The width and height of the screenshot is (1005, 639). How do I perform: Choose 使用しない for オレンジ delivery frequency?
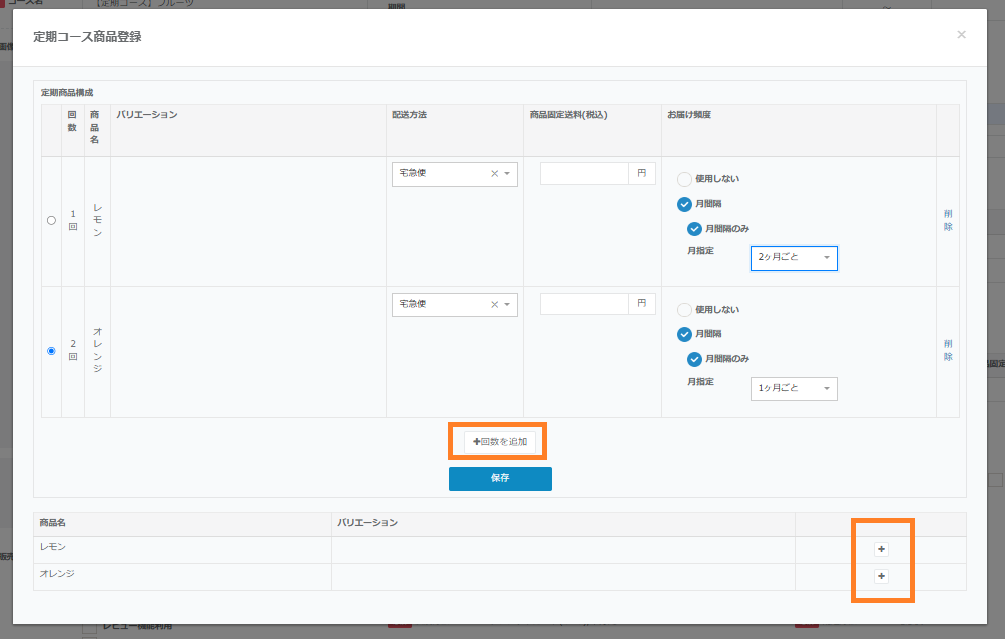coord(684,310)
